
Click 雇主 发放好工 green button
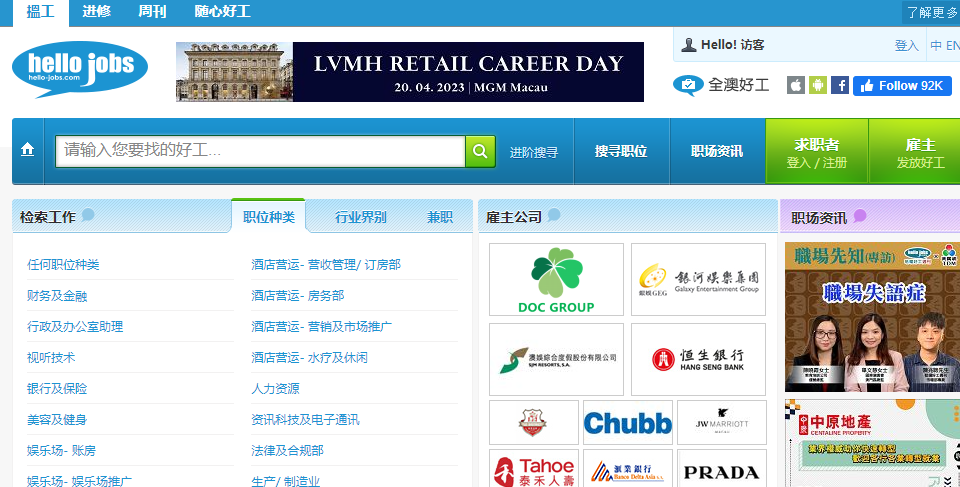pos(916,152)
